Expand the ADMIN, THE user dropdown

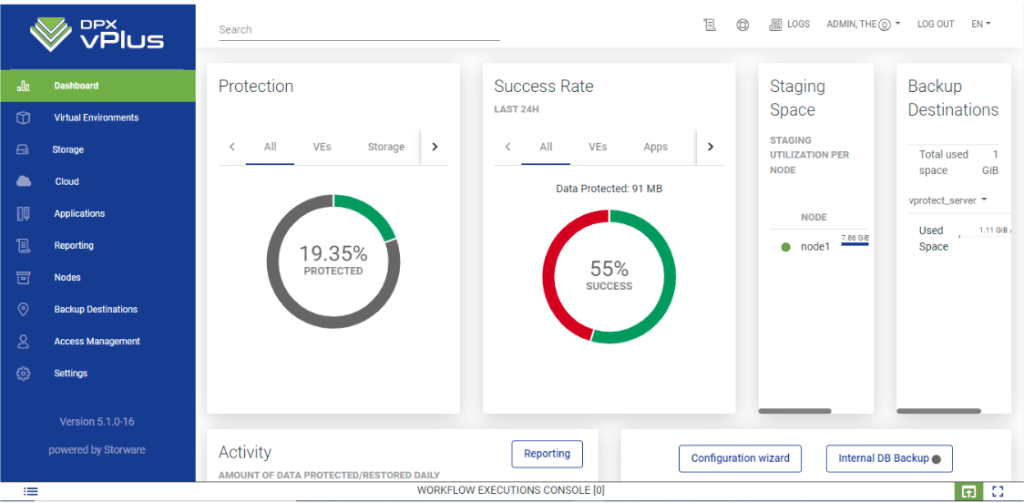click(x=863, y=24)
